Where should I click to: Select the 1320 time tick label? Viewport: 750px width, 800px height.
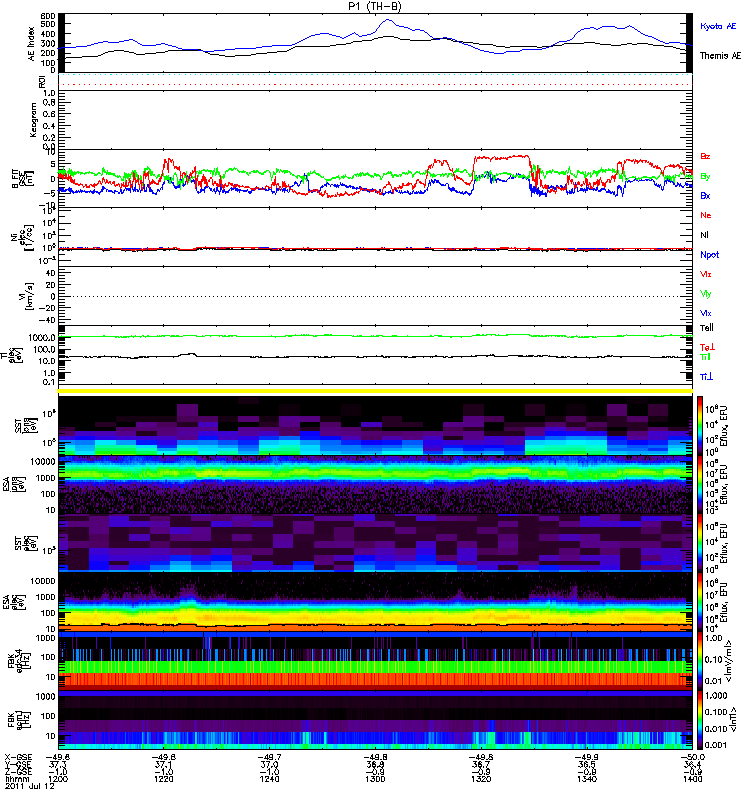pyautogui.click(x=481, y=779)
